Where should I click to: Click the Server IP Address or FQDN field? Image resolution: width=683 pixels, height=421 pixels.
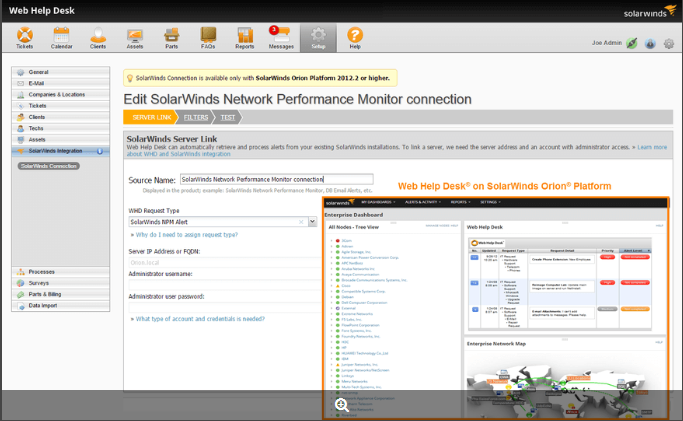(225, 263)
